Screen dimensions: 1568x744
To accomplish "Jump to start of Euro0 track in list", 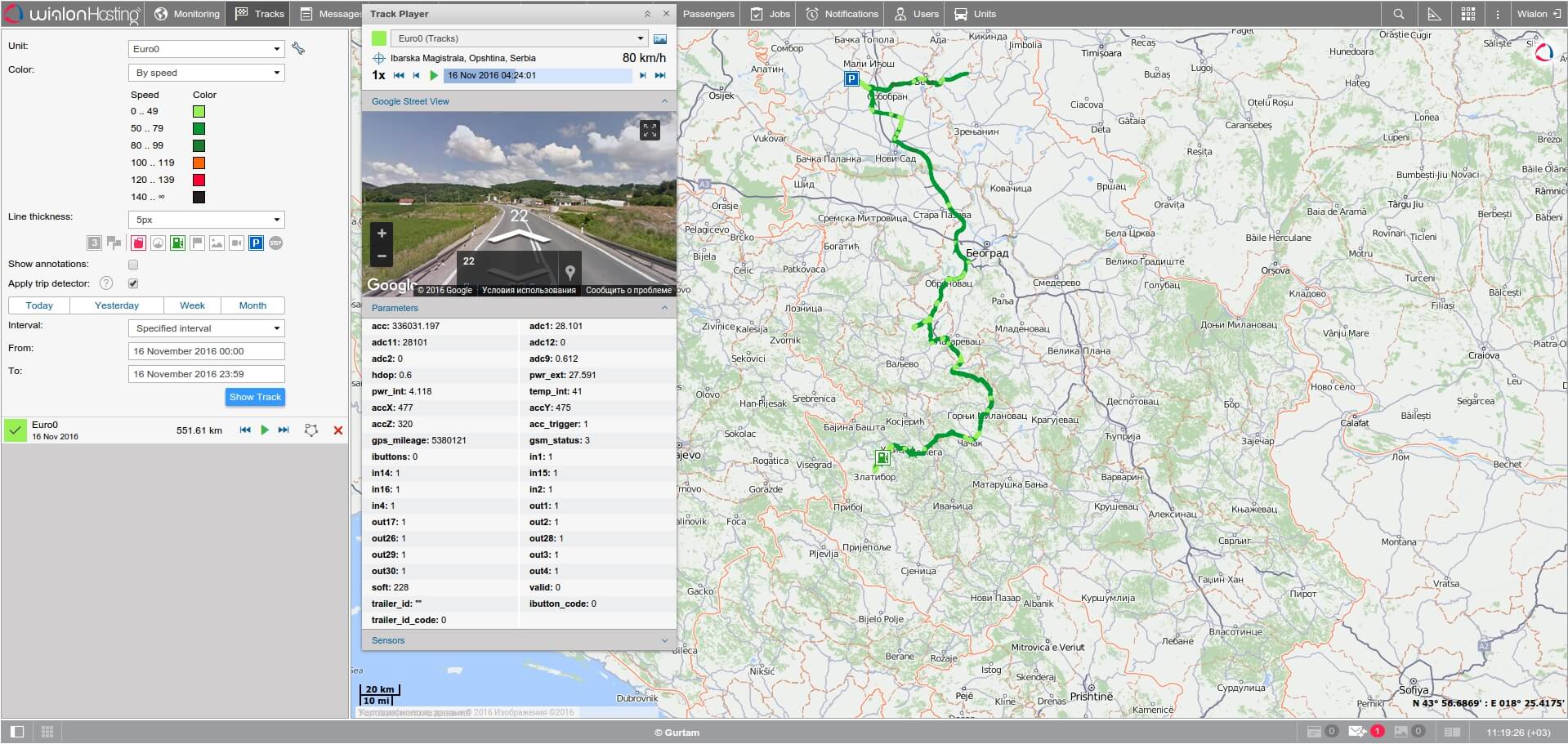I will 245,430.
